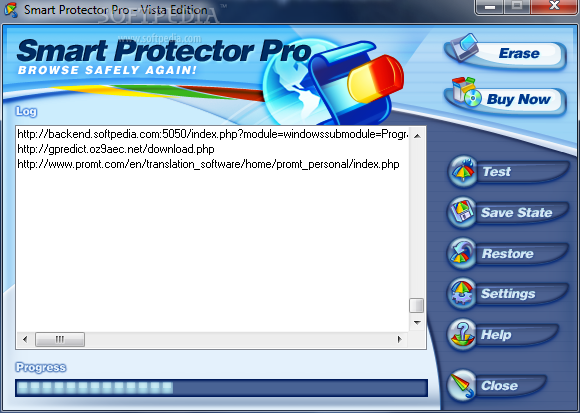Image resolution: width=580 pixels, height=413 pixels.
Task: Click the Restore arrow umbrella icon
Action: (x=462, y=254)
